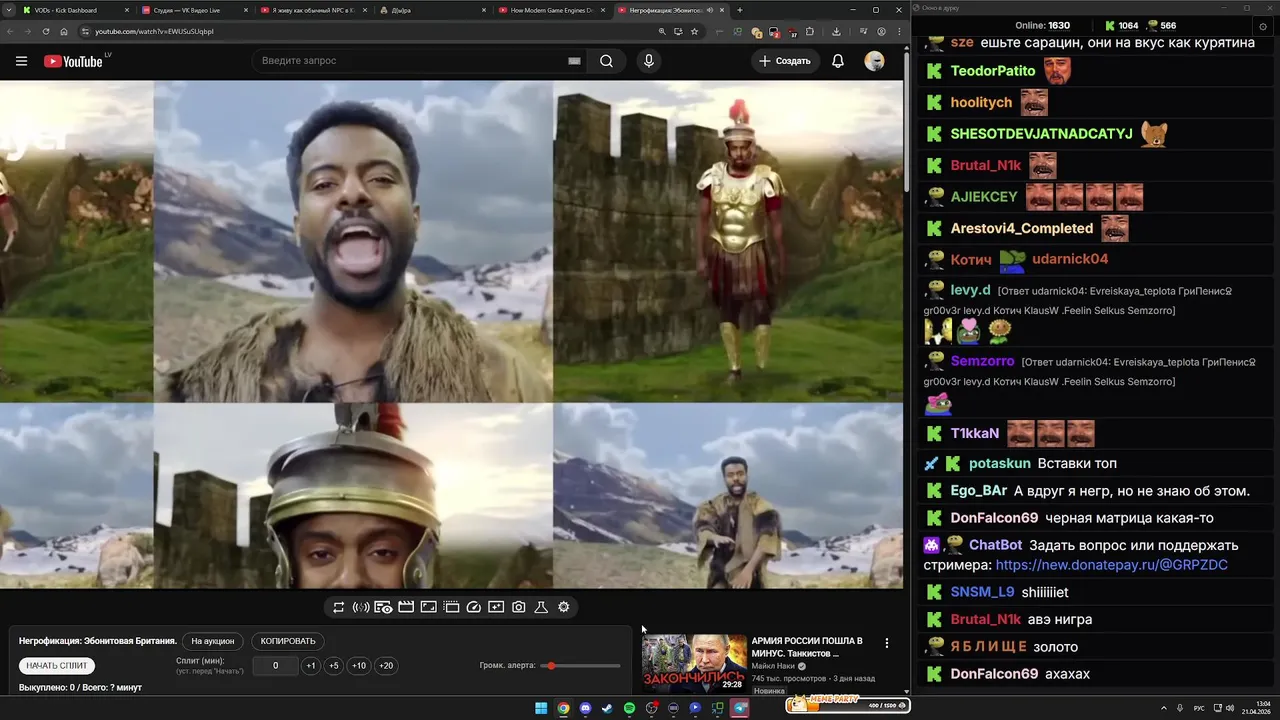Click the resize player frame icon
Viewport: 1280px width, 720px height.
pos(428,607)
